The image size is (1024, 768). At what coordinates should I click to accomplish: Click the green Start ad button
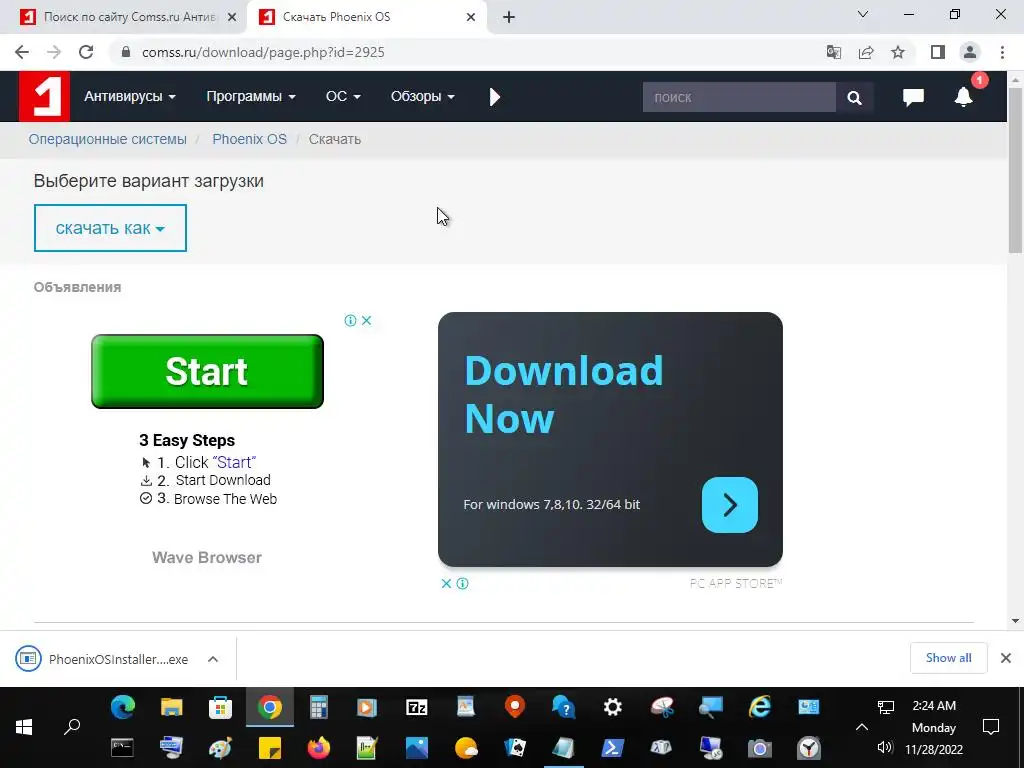pos(208,372)
